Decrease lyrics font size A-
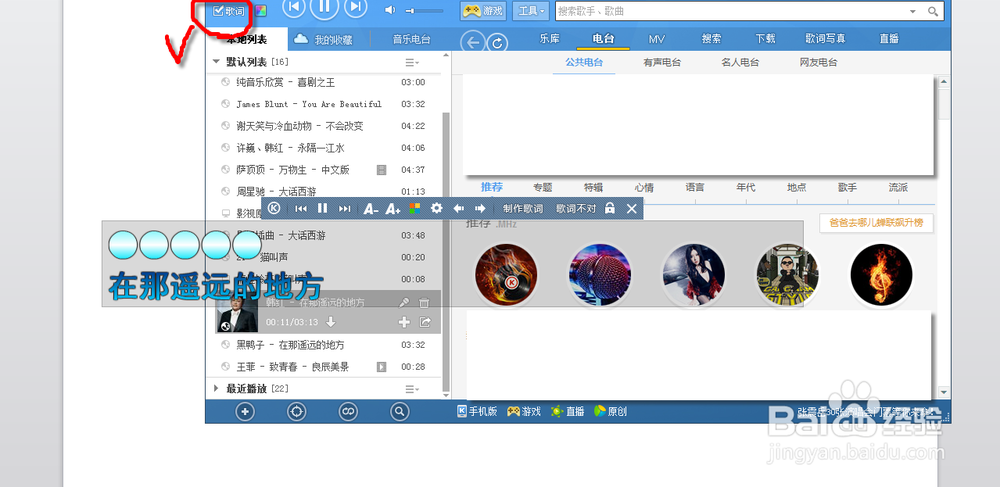 click(371, 208)
